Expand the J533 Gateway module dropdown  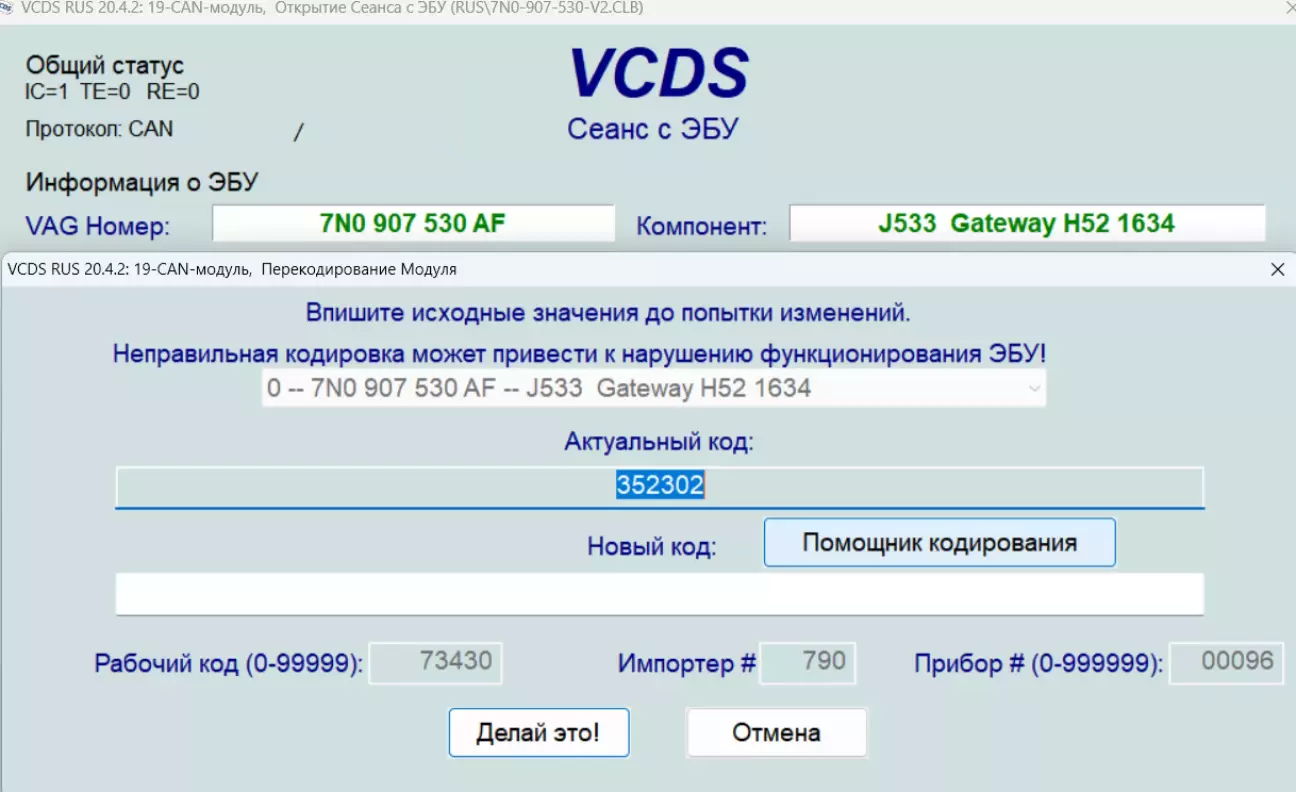pos(1034,389)
